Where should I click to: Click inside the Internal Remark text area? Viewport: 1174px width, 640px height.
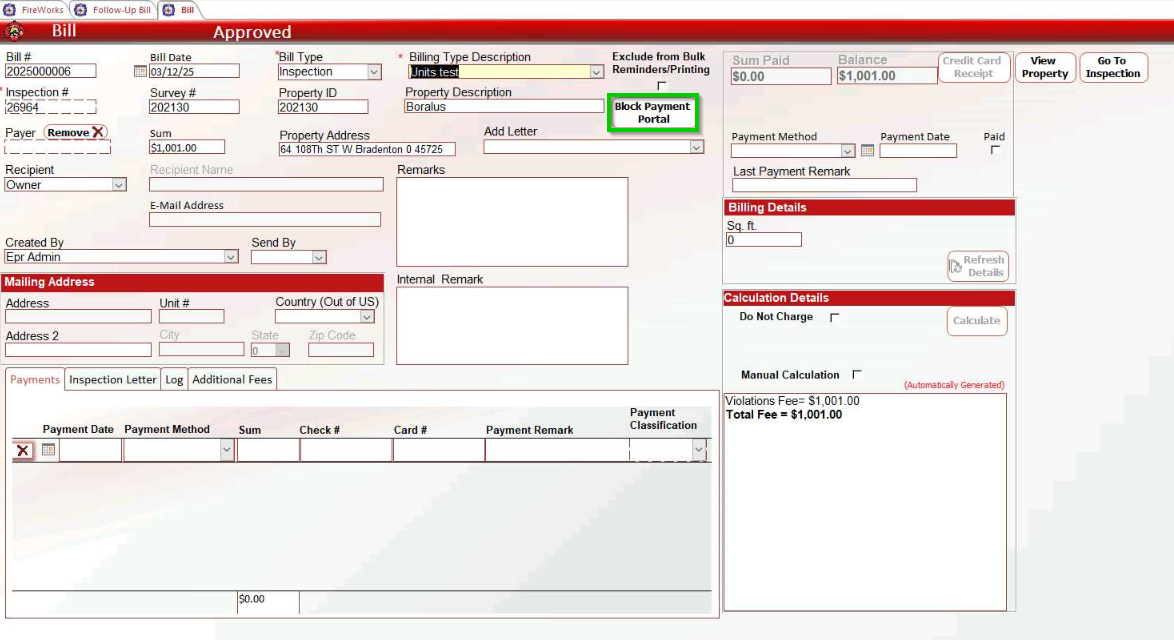click(x=513, y=325)
